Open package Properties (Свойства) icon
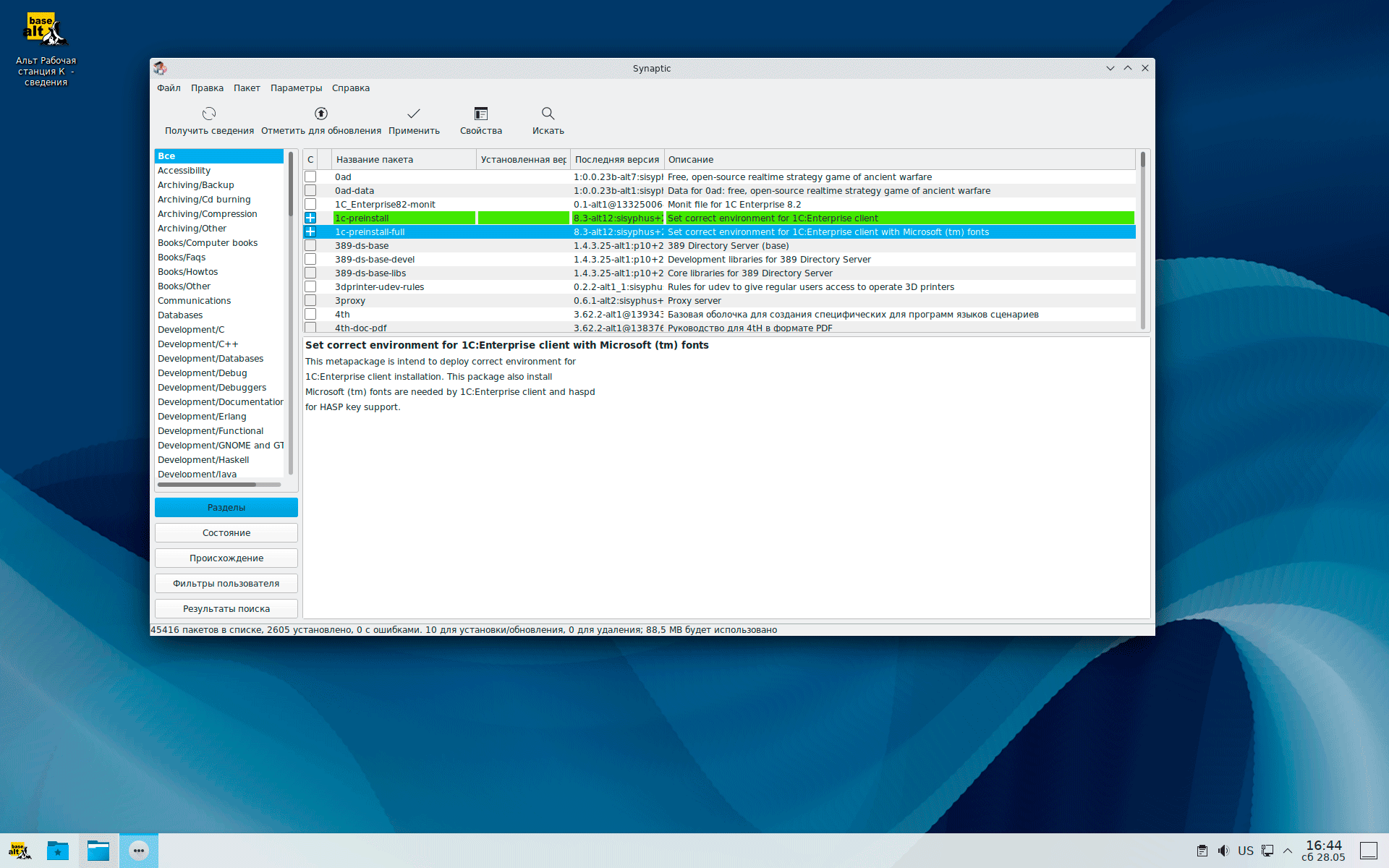The height and width of the screenshot is (868, 1389). (x=481, y=114)
